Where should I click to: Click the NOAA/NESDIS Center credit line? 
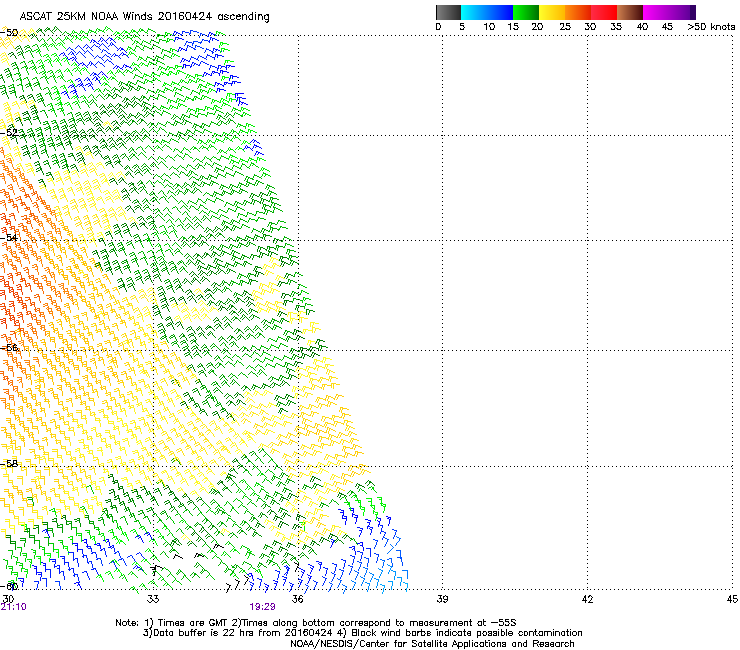(432, 644)
